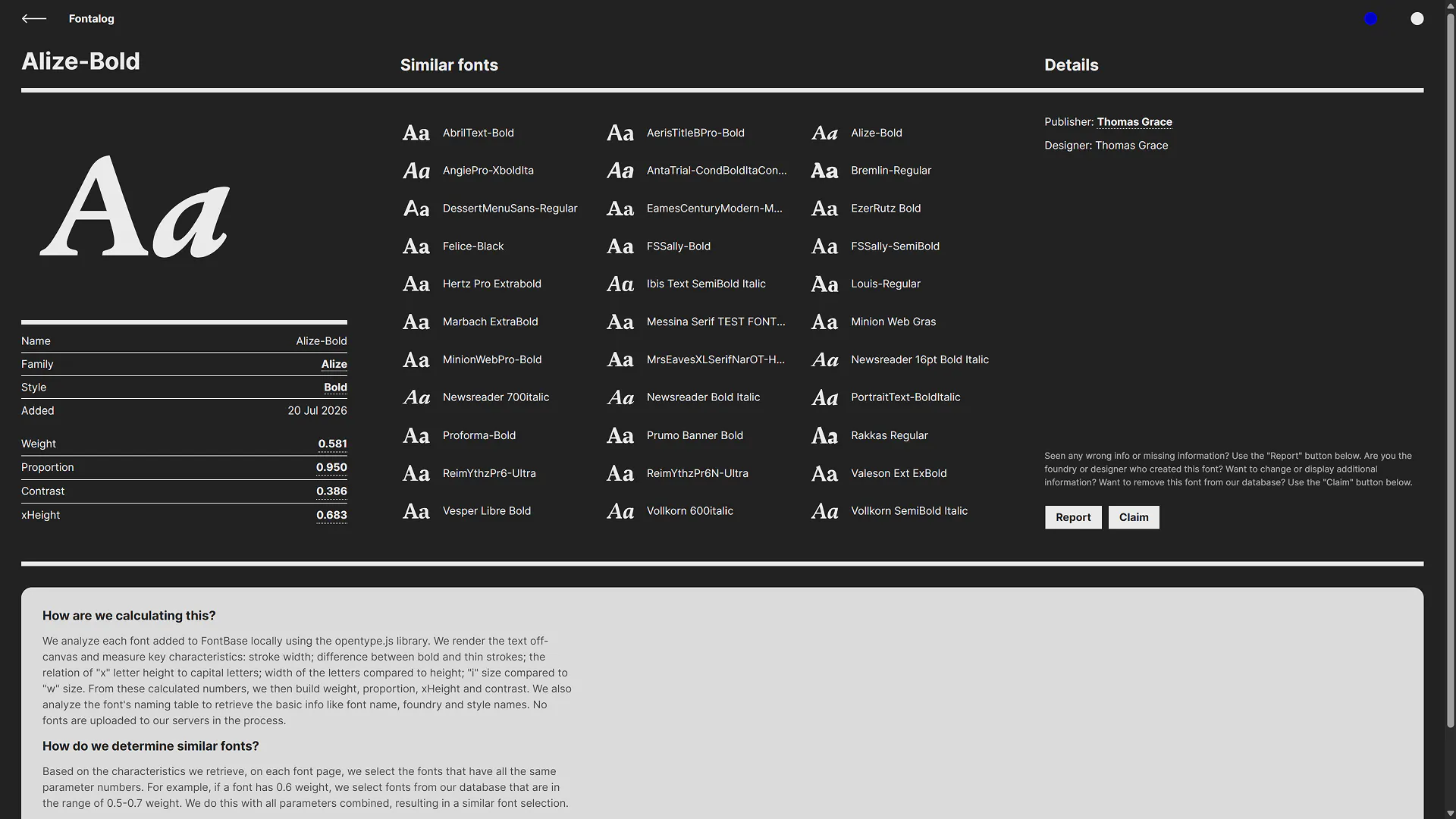The image size is (1456, 819).
Task: Open the Vesper Libre Bold font link
Action: pos(487,511)
